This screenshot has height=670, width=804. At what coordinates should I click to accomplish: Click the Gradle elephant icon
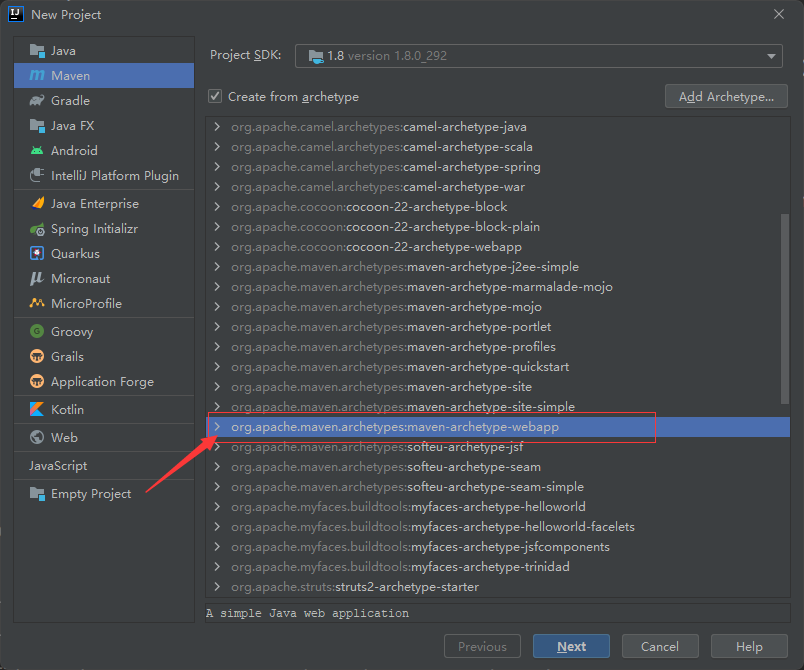pos(37,100)
